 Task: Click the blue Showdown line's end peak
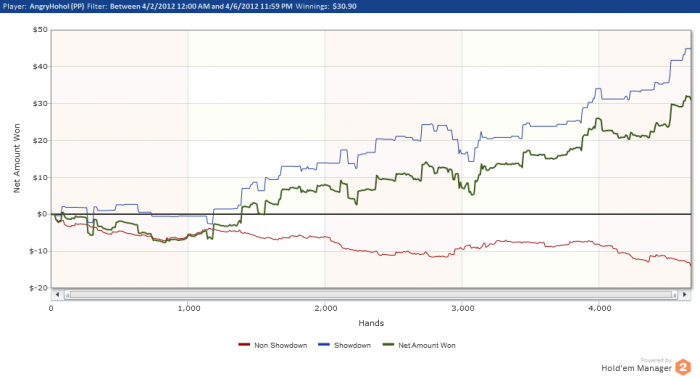click(x=688, y=49)
